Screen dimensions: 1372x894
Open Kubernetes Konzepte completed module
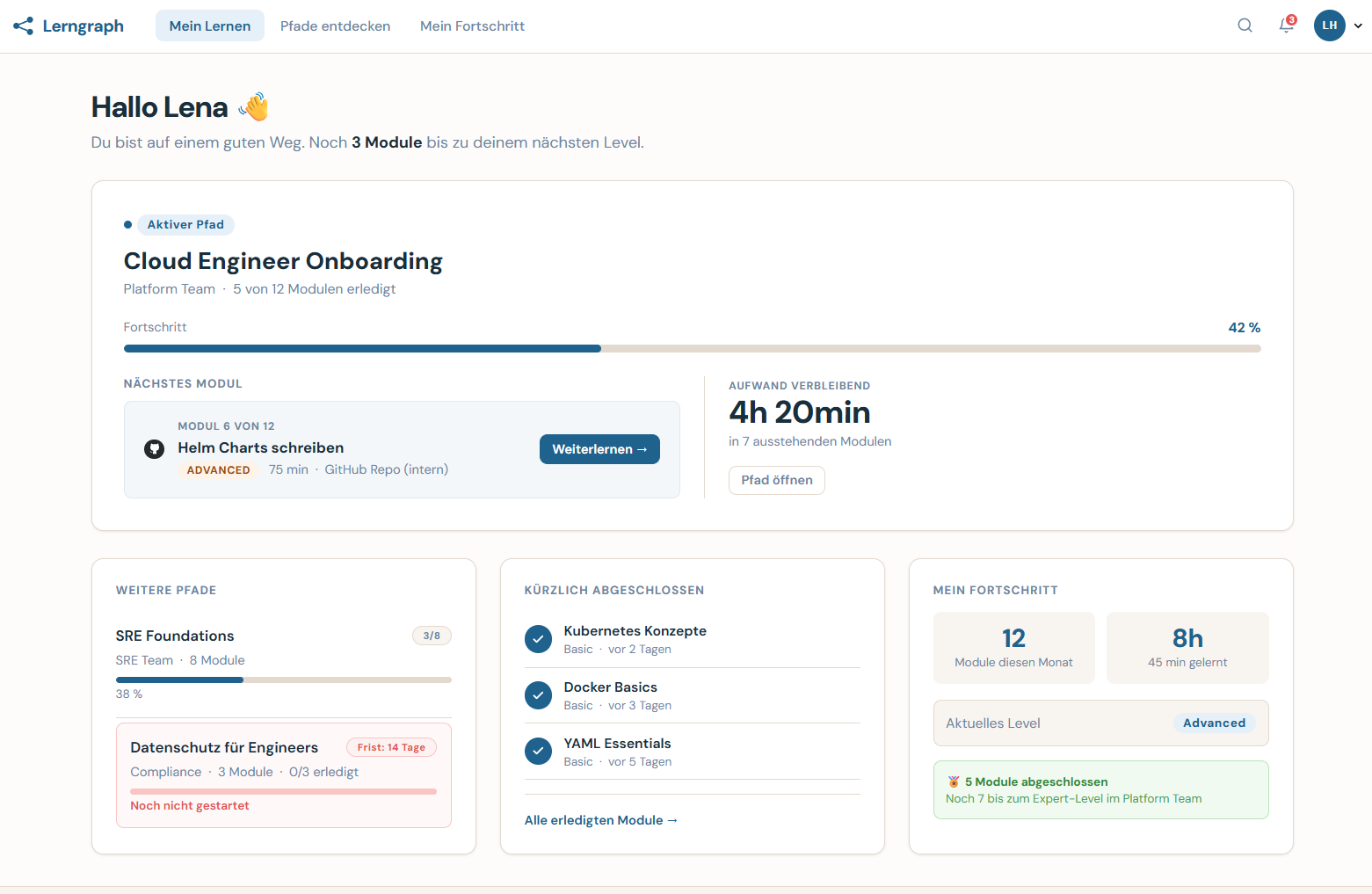coord(693,639)
